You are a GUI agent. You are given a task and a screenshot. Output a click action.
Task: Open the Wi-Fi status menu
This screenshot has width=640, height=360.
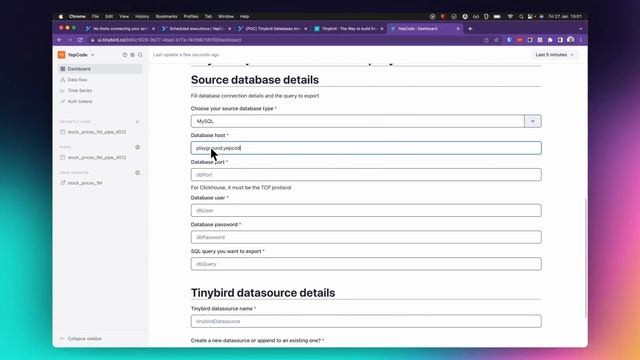click(x=510, y=16)
